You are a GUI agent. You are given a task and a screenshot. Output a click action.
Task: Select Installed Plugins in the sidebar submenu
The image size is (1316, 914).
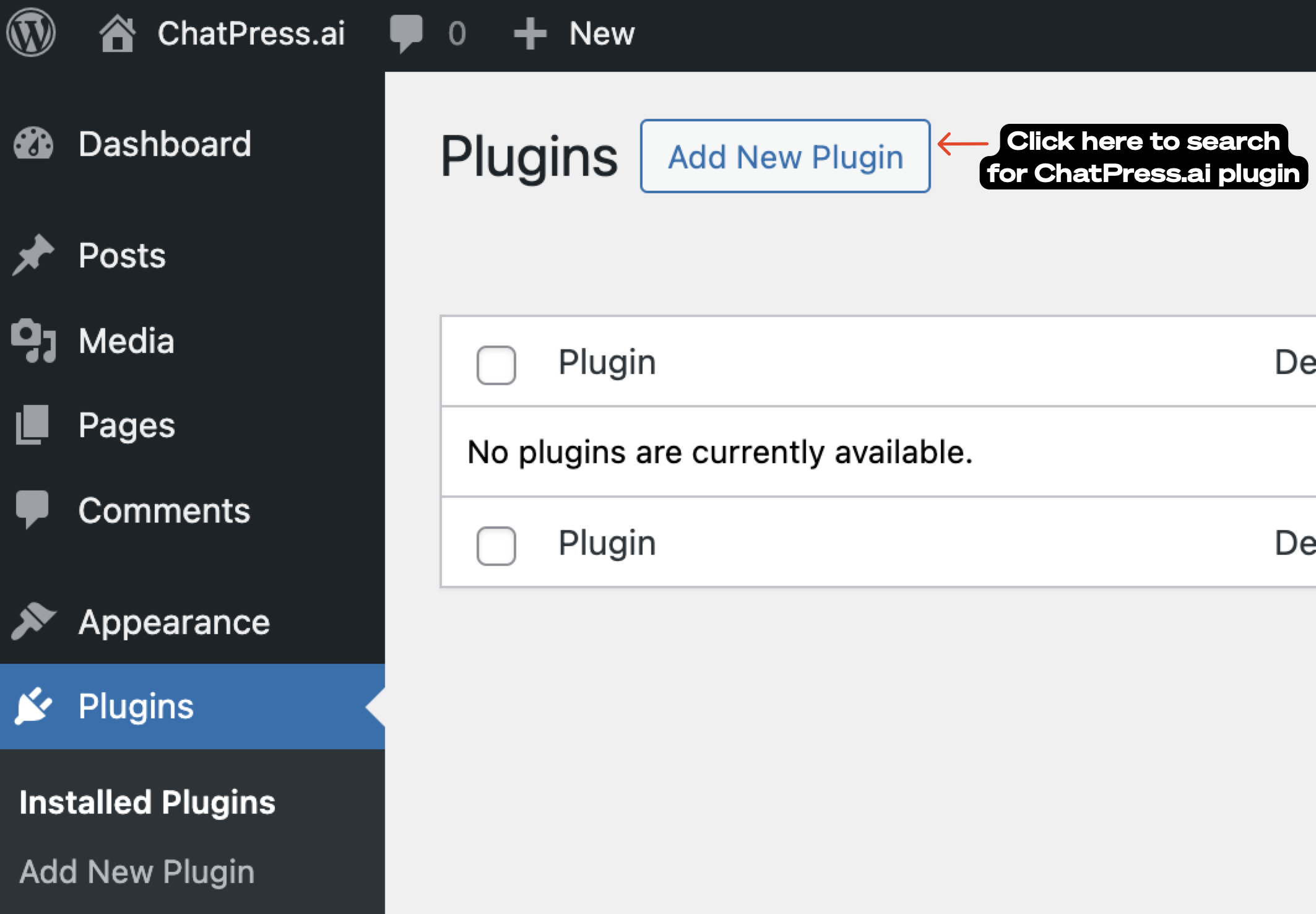[147, 802]
